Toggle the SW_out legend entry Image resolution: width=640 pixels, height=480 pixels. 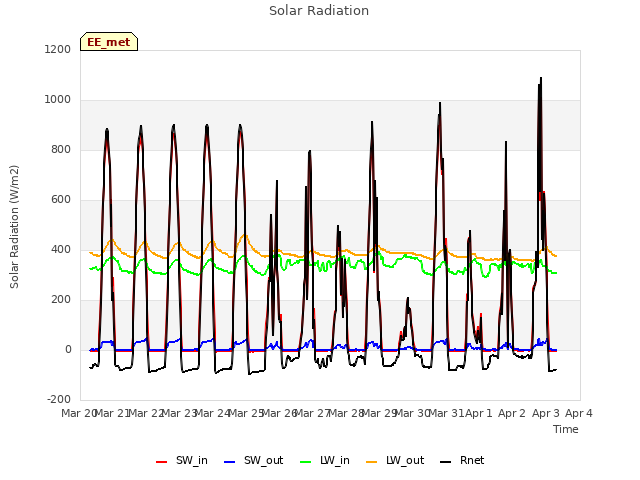(x=253, y=460)
